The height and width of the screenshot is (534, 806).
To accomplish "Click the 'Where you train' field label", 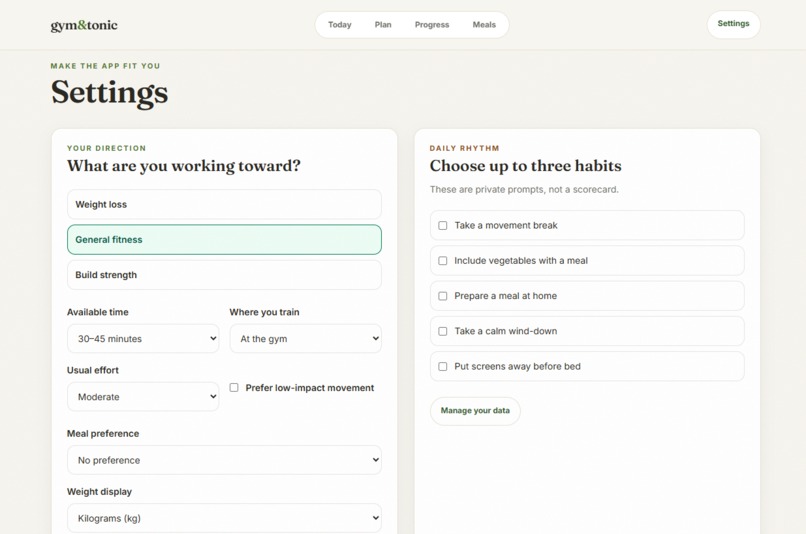I will coord(264,312).
